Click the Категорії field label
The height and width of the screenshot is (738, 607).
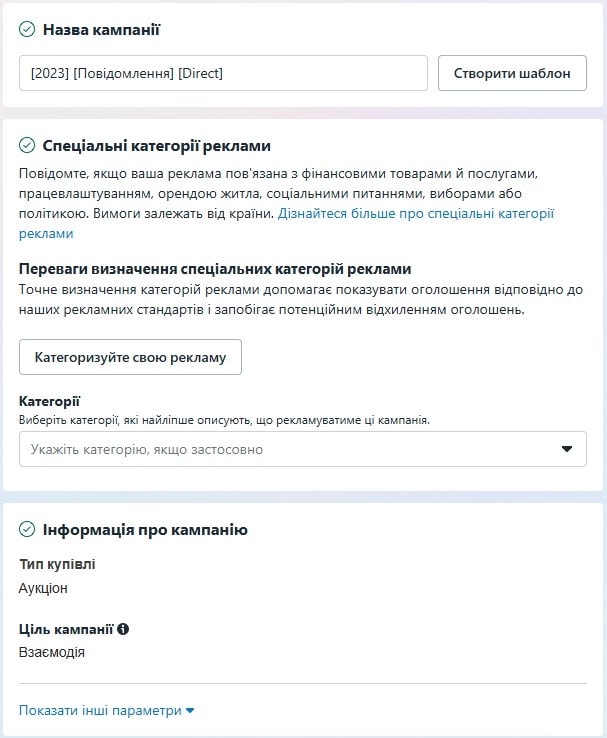[x=49, y=401]
